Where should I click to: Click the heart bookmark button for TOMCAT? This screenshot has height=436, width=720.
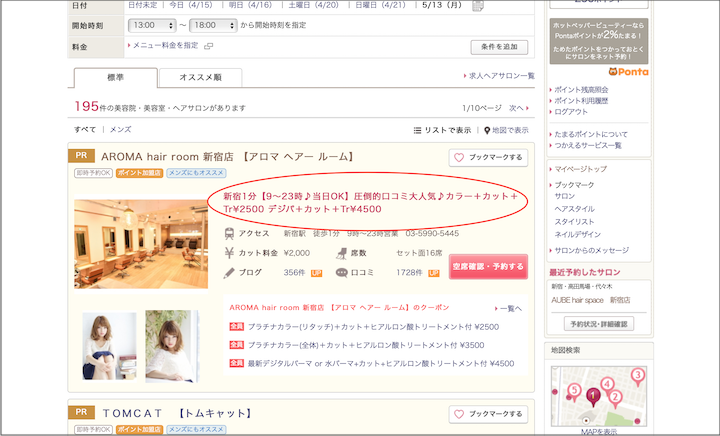pos(488,414)
